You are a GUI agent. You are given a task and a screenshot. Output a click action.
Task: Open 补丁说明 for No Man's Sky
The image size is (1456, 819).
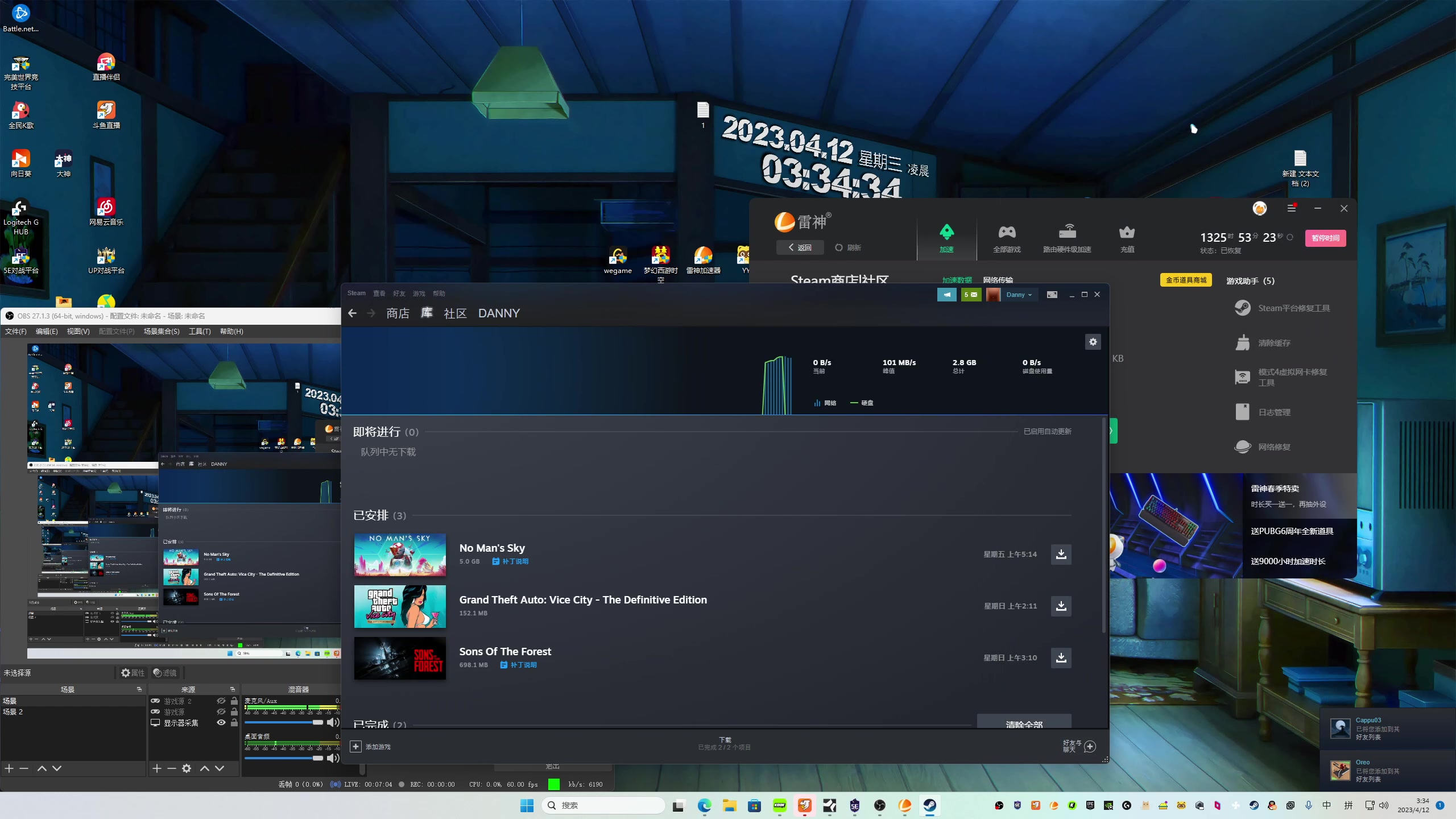510,561
